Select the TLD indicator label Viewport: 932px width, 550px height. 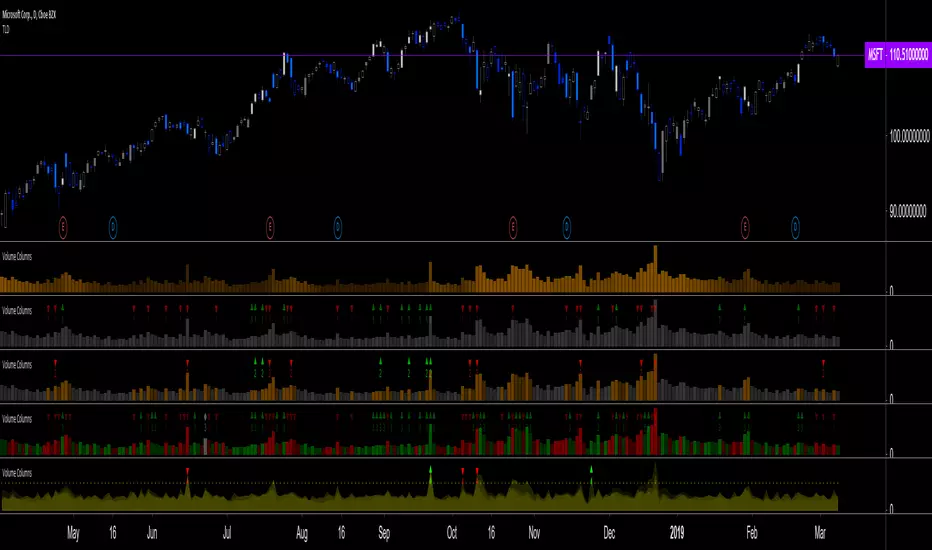pos(5,29)
